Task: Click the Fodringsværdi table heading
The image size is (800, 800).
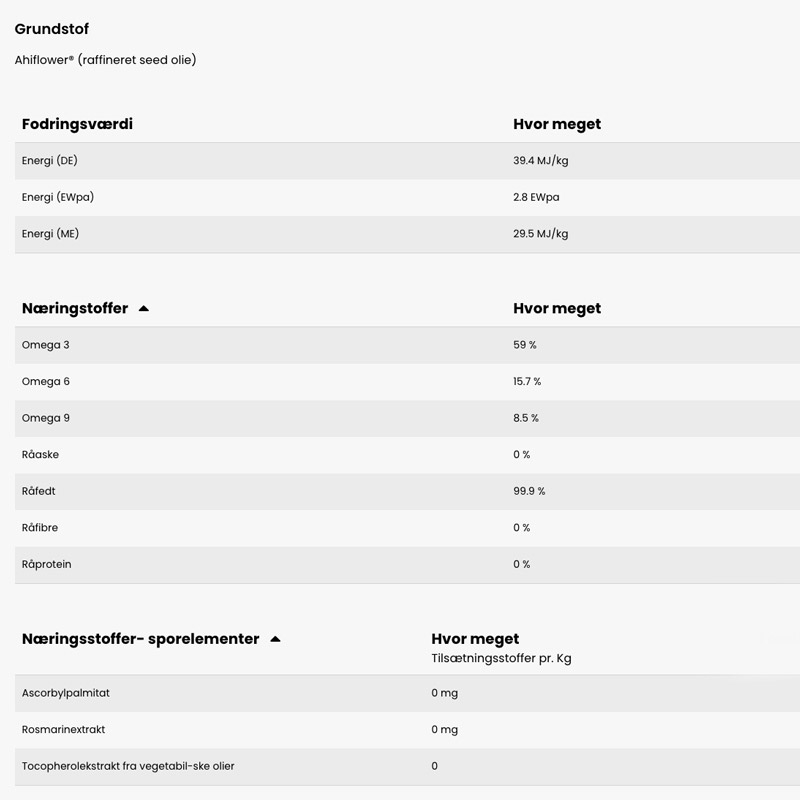Action: coord(77,124)
